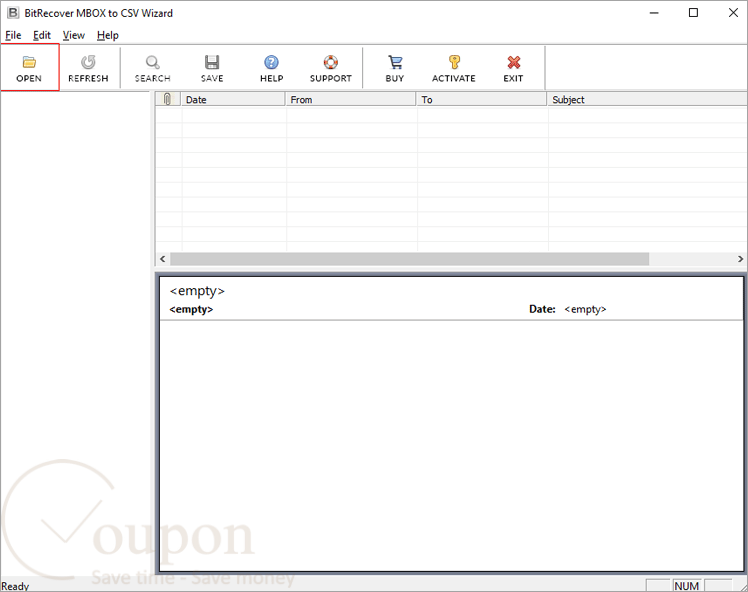748x592 pixels.
Task: Sort messages by From column header
Action: click(x=351, y=99)
